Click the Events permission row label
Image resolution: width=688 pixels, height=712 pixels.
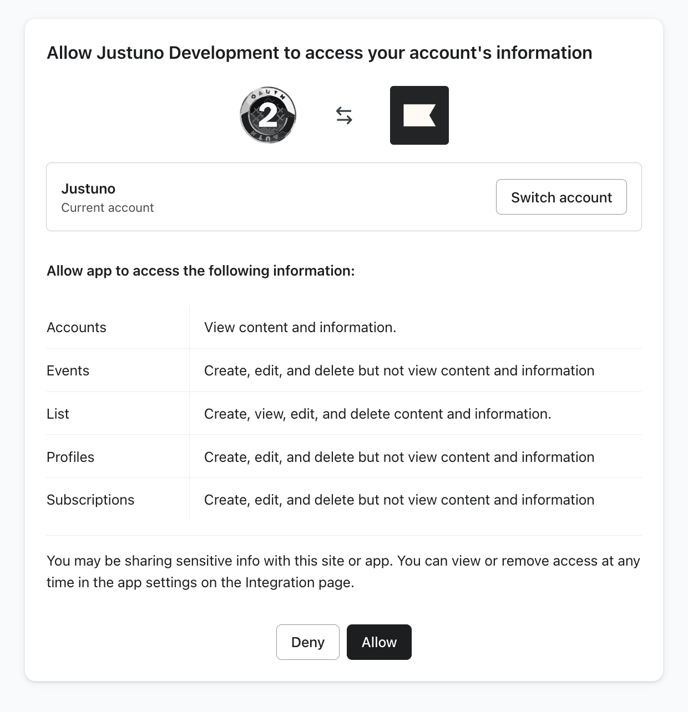pos(68,371)
